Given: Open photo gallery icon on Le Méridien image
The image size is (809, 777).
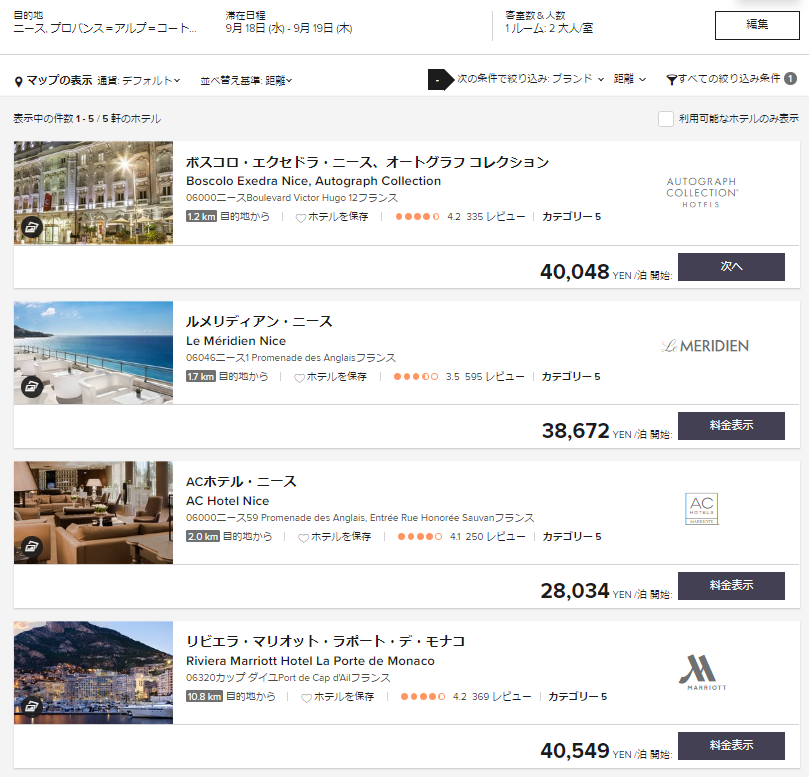Looking at the screenshot, I should click(32, 386).
